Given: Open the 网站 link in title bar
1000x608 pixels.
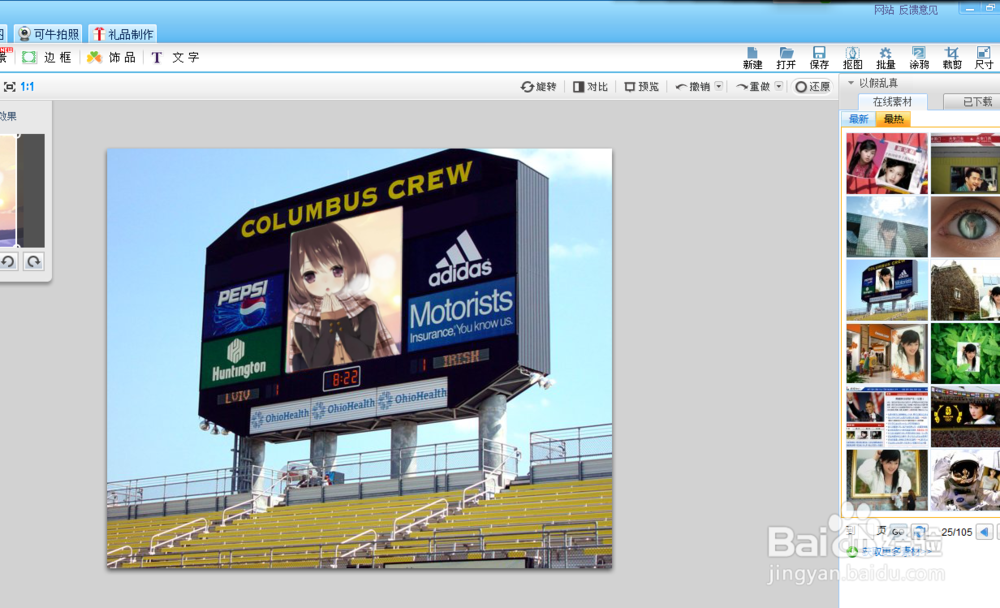Looking at the screenshot, I should point(883,10).
